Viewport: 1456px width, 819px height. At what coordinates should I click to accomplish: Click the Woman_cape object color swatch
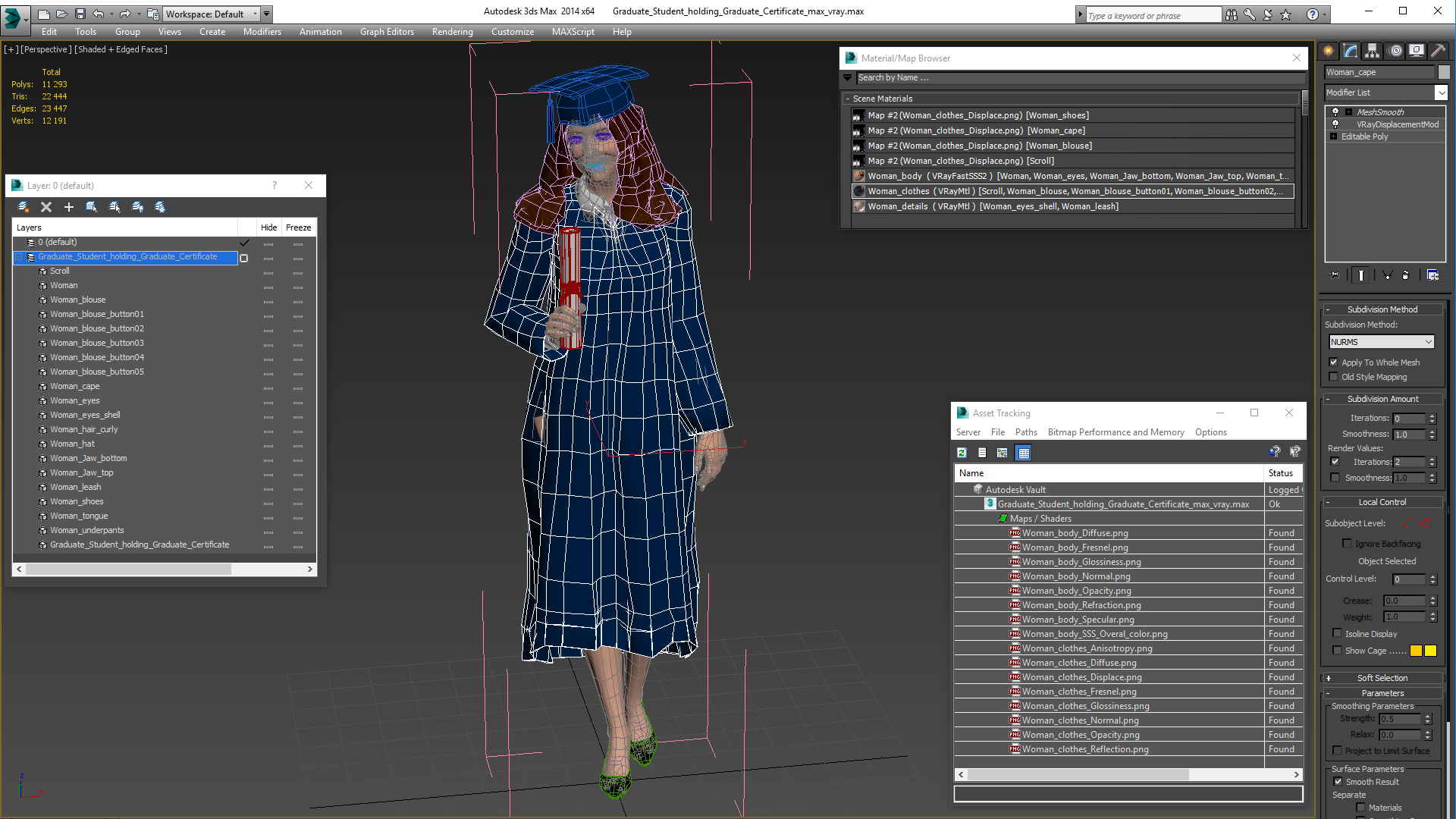pos(1444,72)
